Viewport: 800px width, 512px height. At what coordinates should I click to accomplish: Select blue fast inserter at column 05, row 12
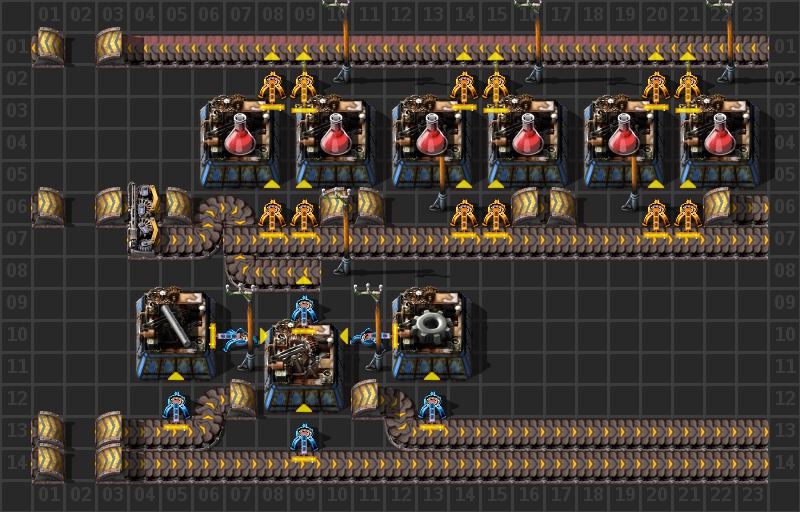pos(176,411)
